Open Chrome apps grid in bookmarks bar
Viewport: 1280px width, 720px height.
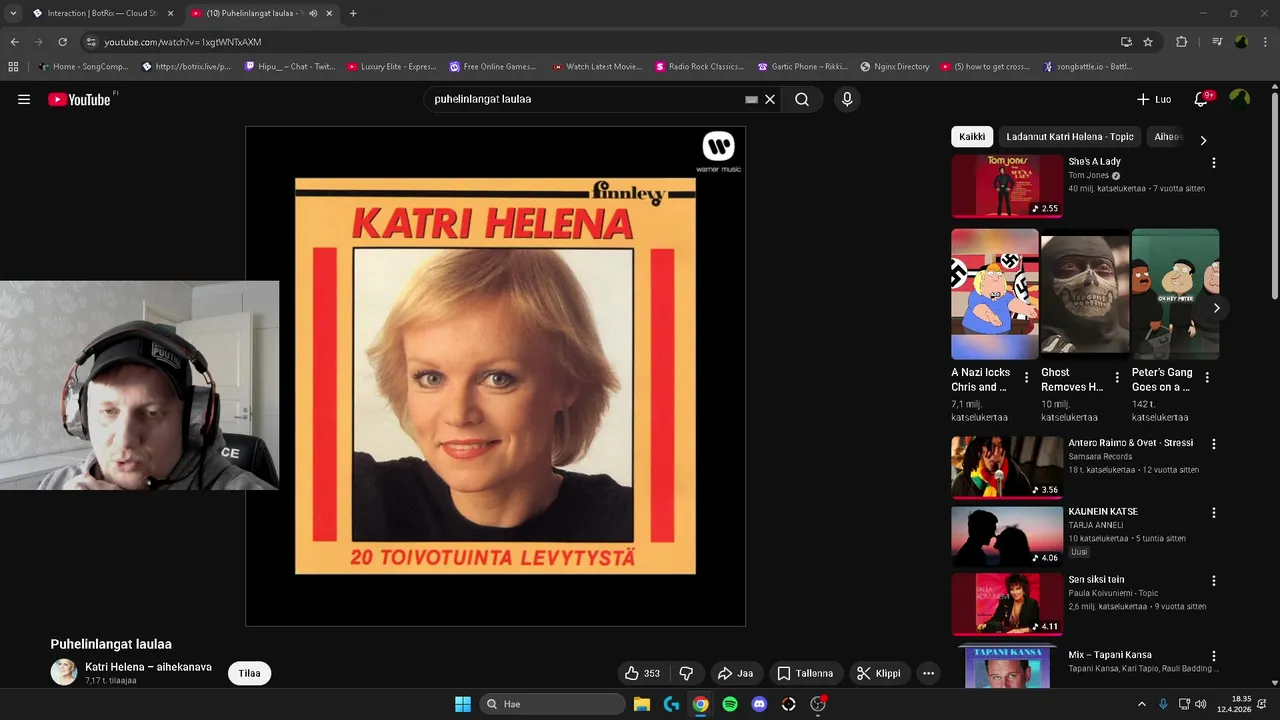pos(13,67)
